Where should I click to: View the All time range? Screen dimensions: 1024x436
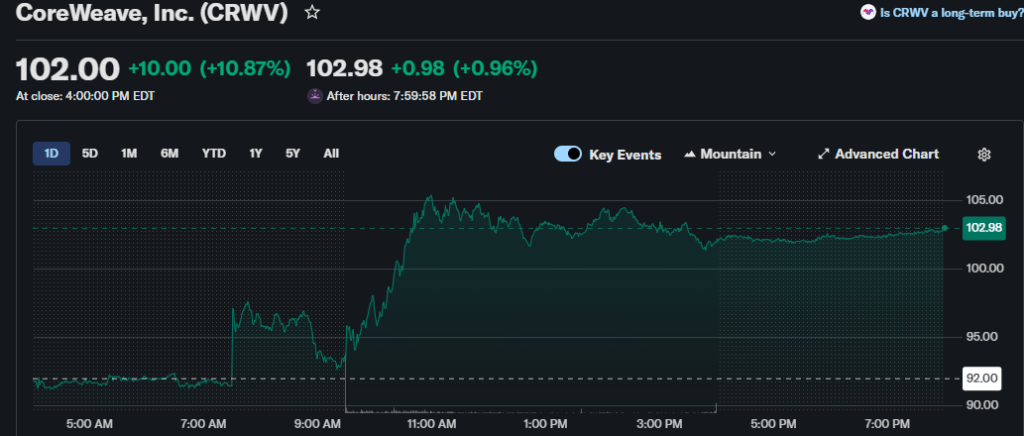pos(331,153)
